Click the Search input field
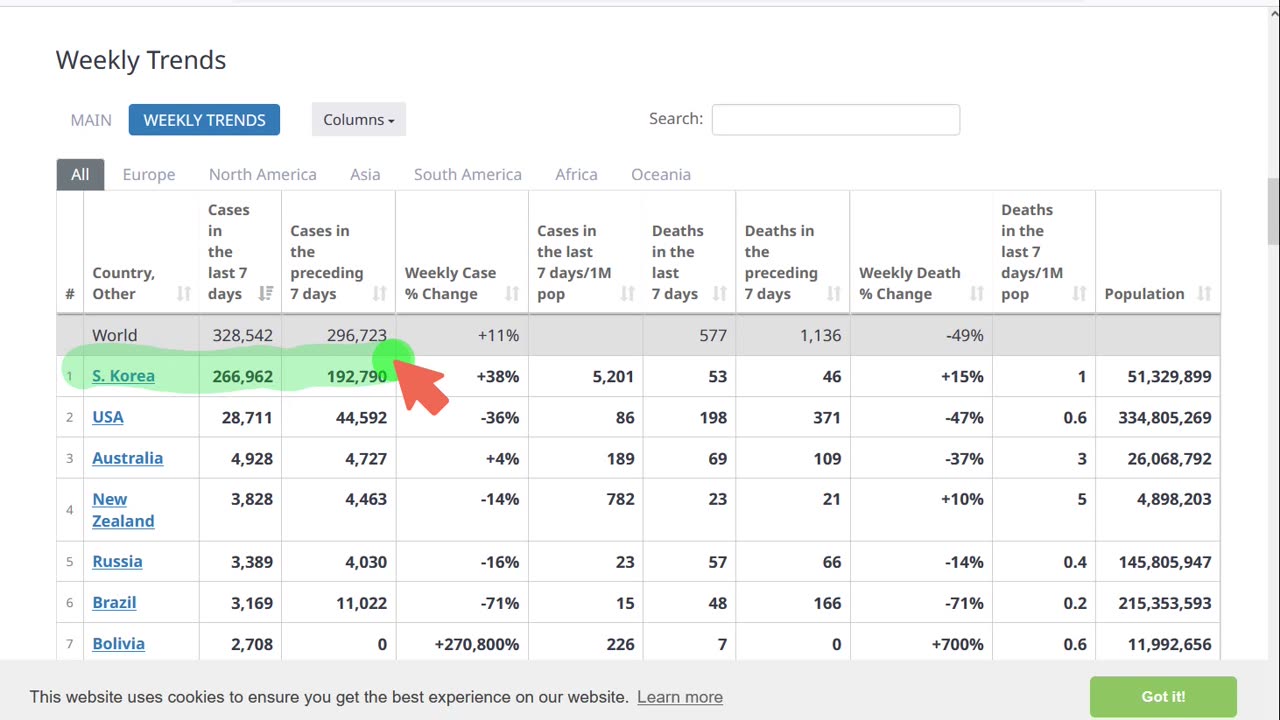 pos(835,120)
